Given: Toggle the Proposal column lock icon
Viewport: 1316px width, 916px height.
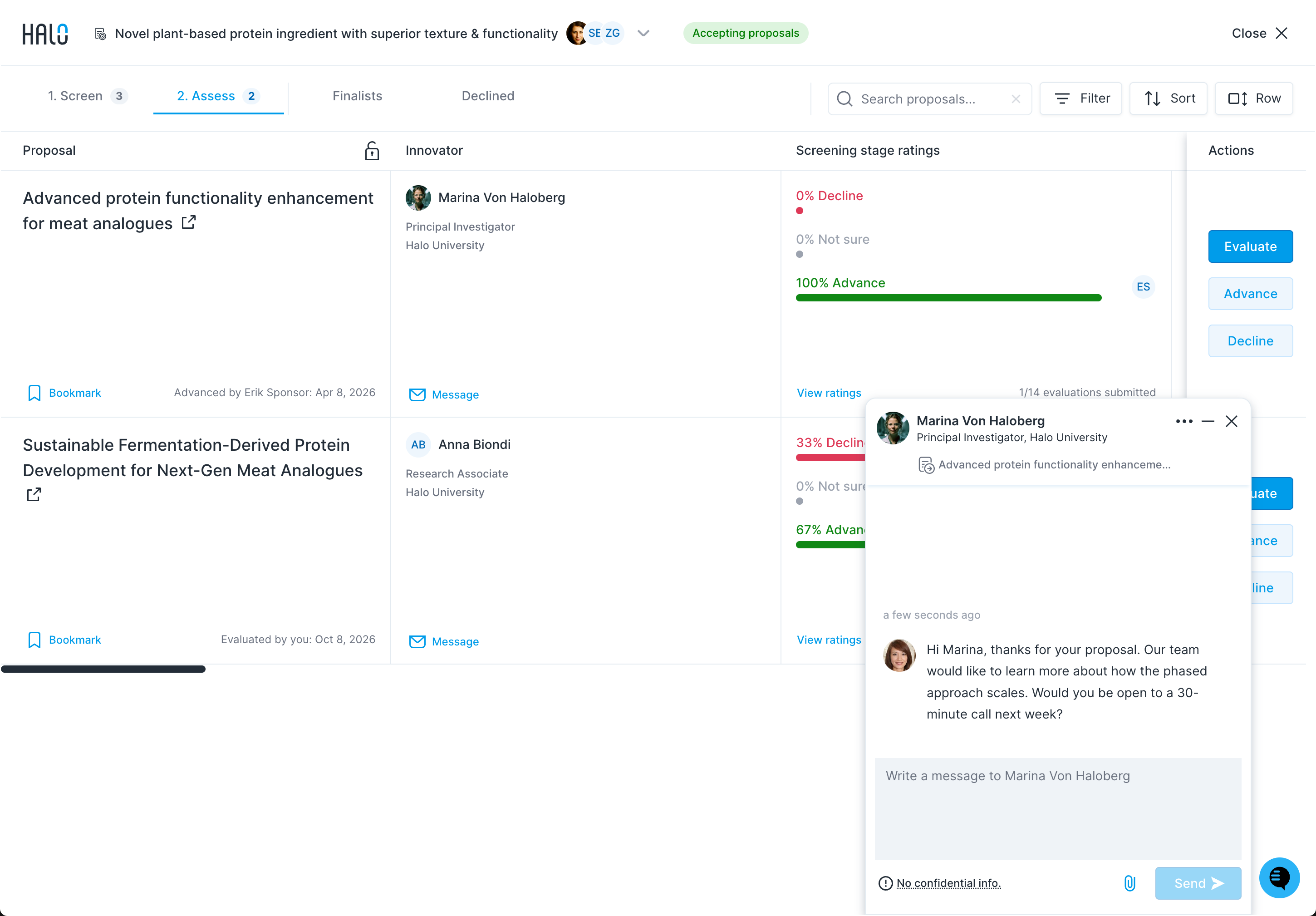Looking at the screenshot, I should [372, 151].
